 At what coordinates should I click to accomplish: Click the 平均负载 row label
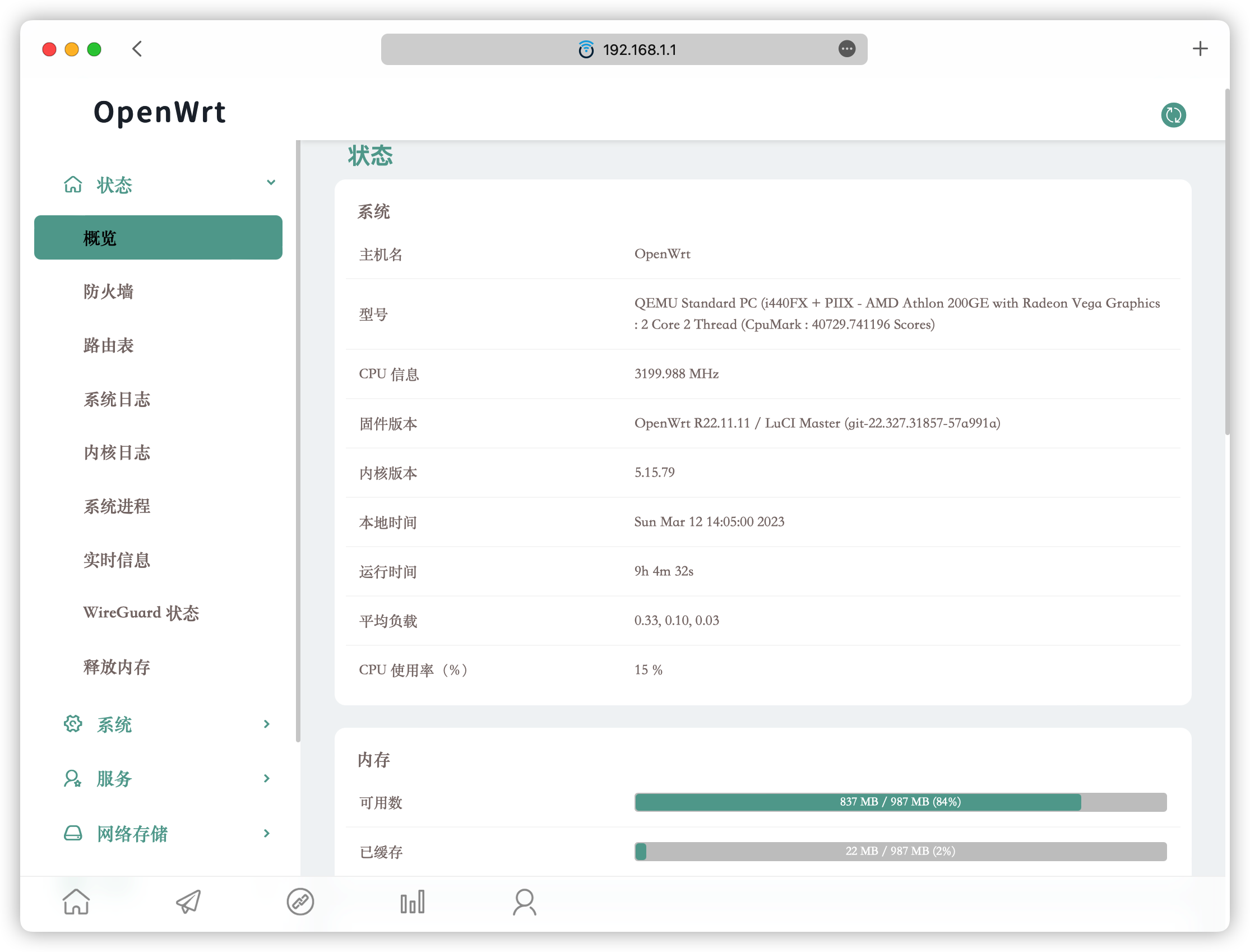388,621
